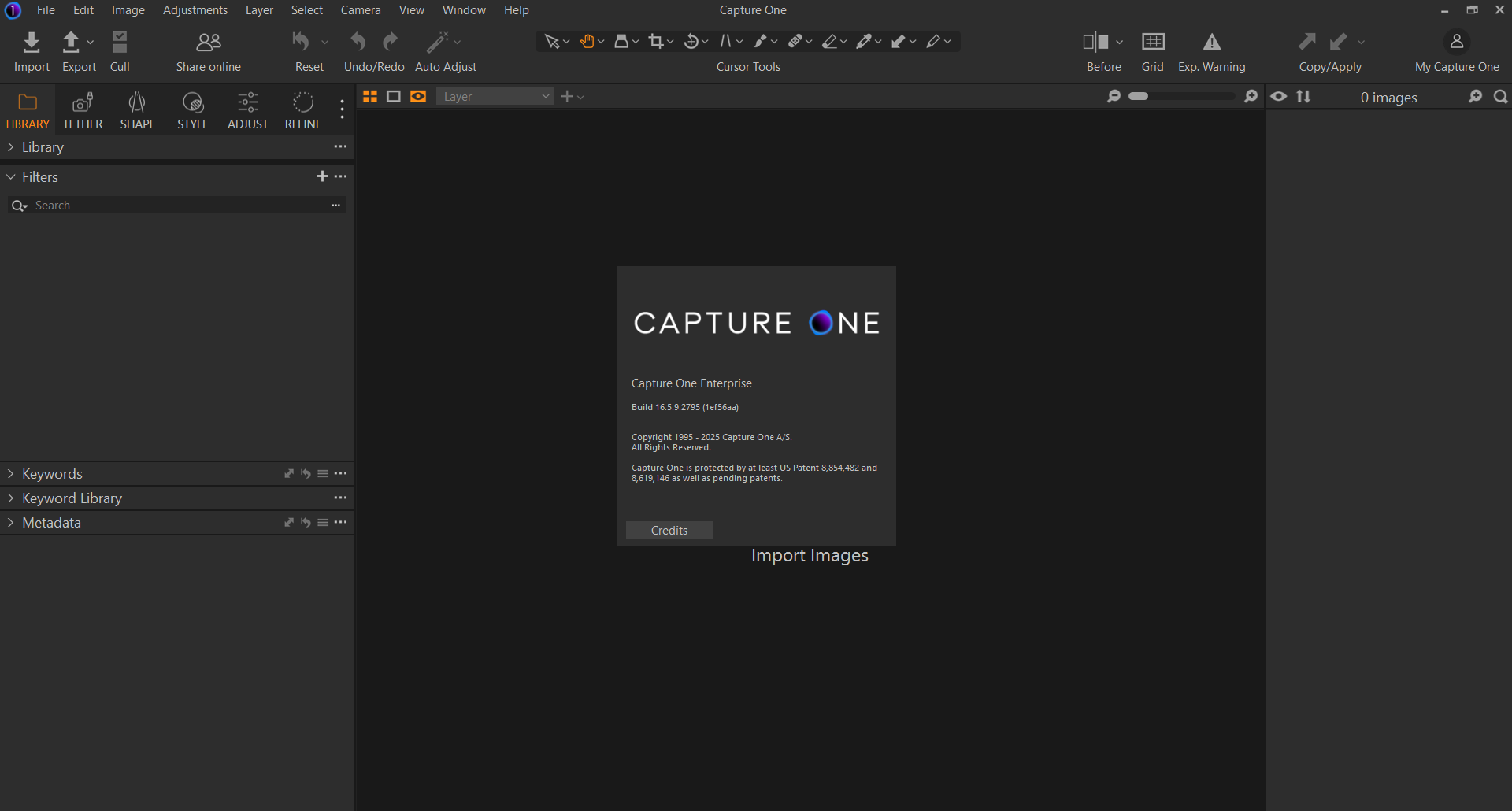The image size is (1512, 811).
Task: Click the add filter plus button
Action: tap(322, 176)
